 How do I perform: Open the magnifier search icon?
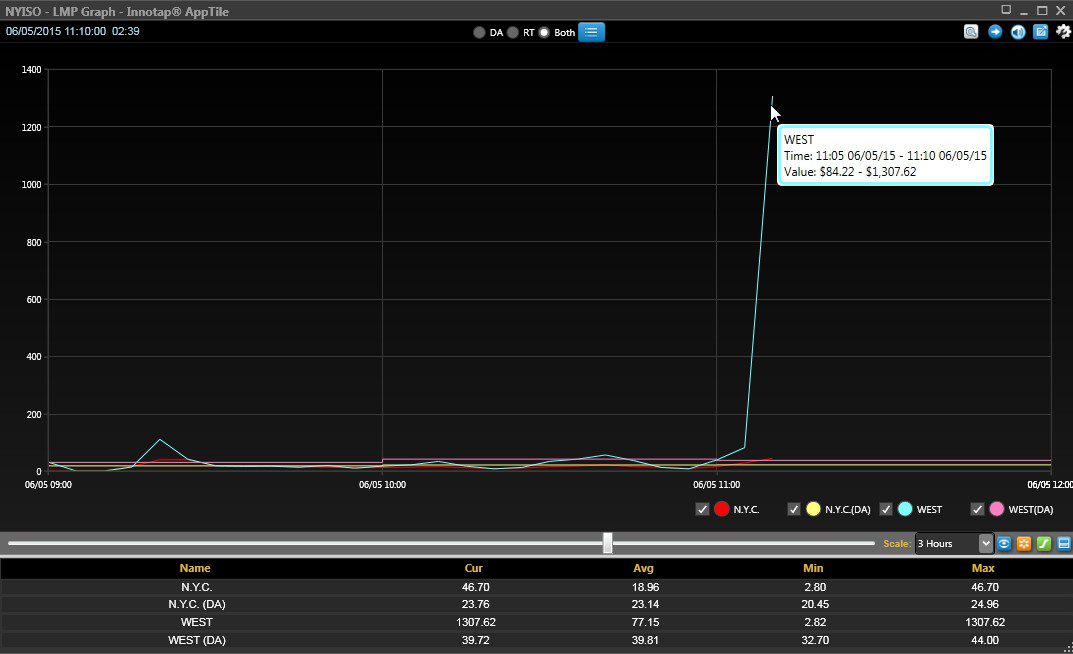pyautogui.click(x=971, y=31)
